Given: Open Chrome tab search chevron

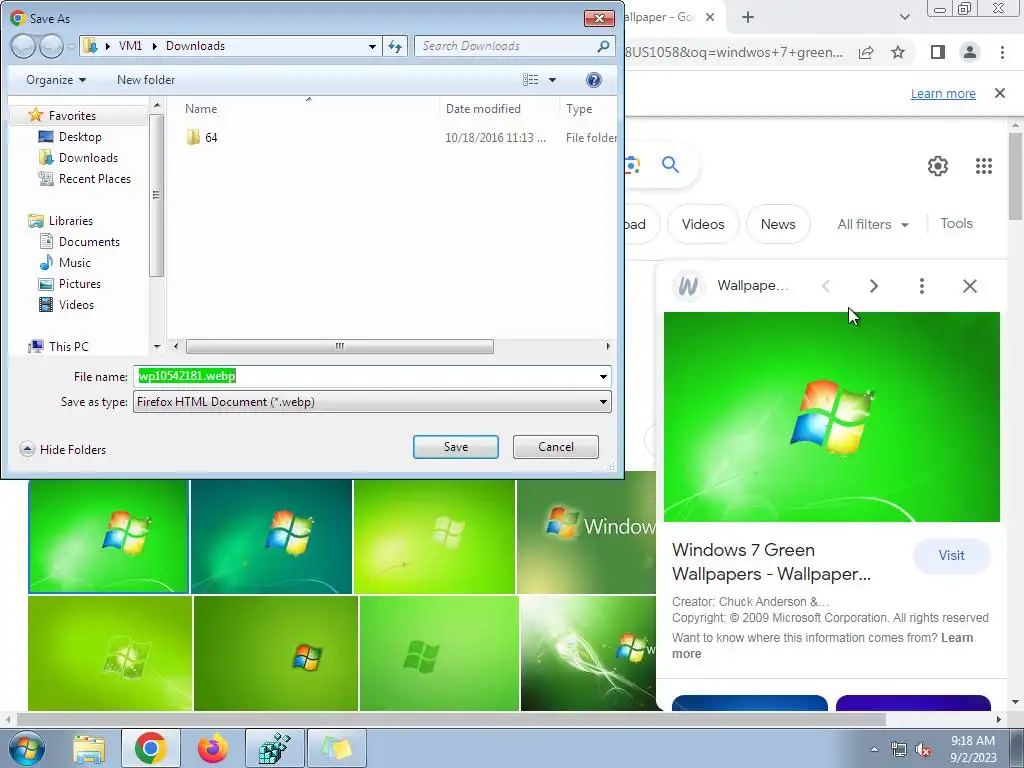Looking at the screenshot, I should [x=904, y=18].
